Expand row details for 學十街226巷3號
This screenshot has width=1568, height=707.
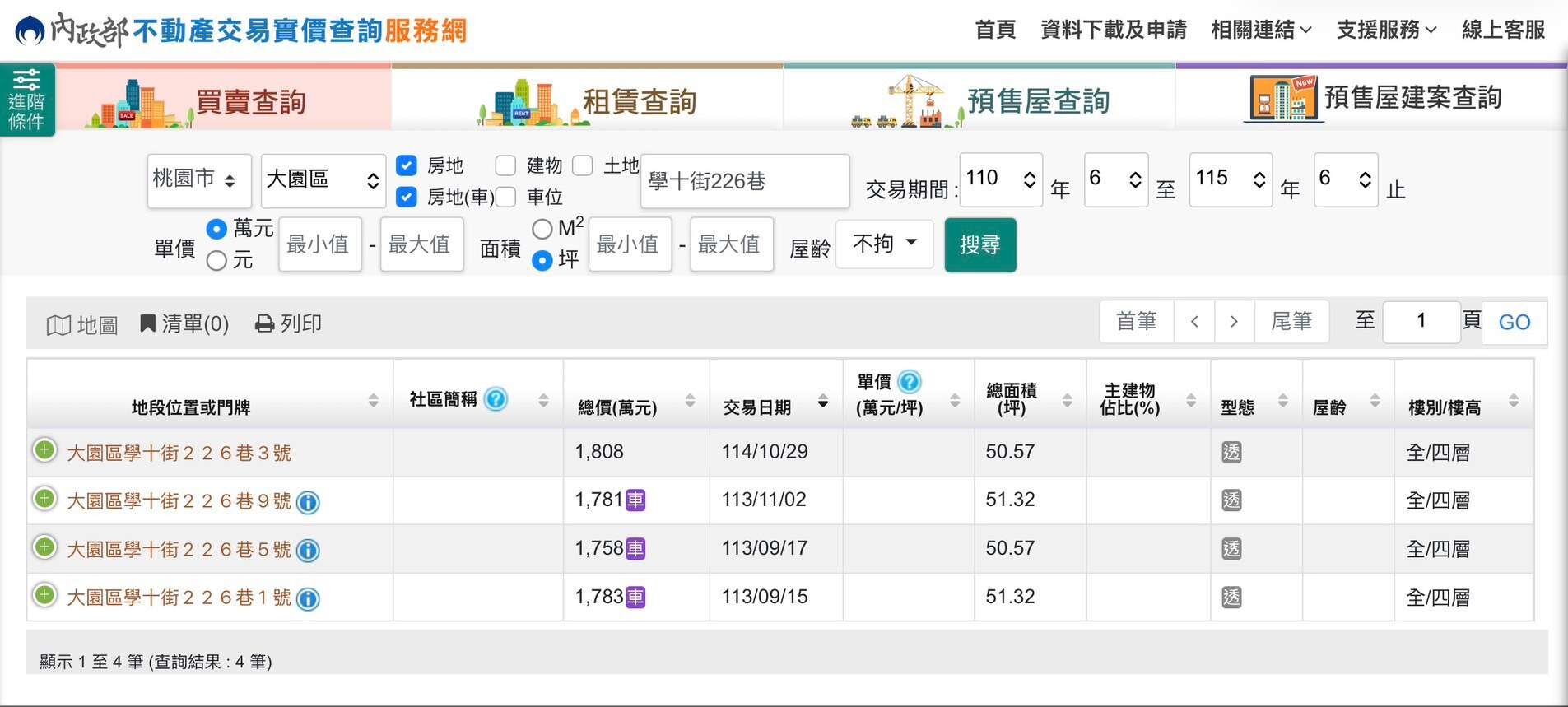click(44, 450)
